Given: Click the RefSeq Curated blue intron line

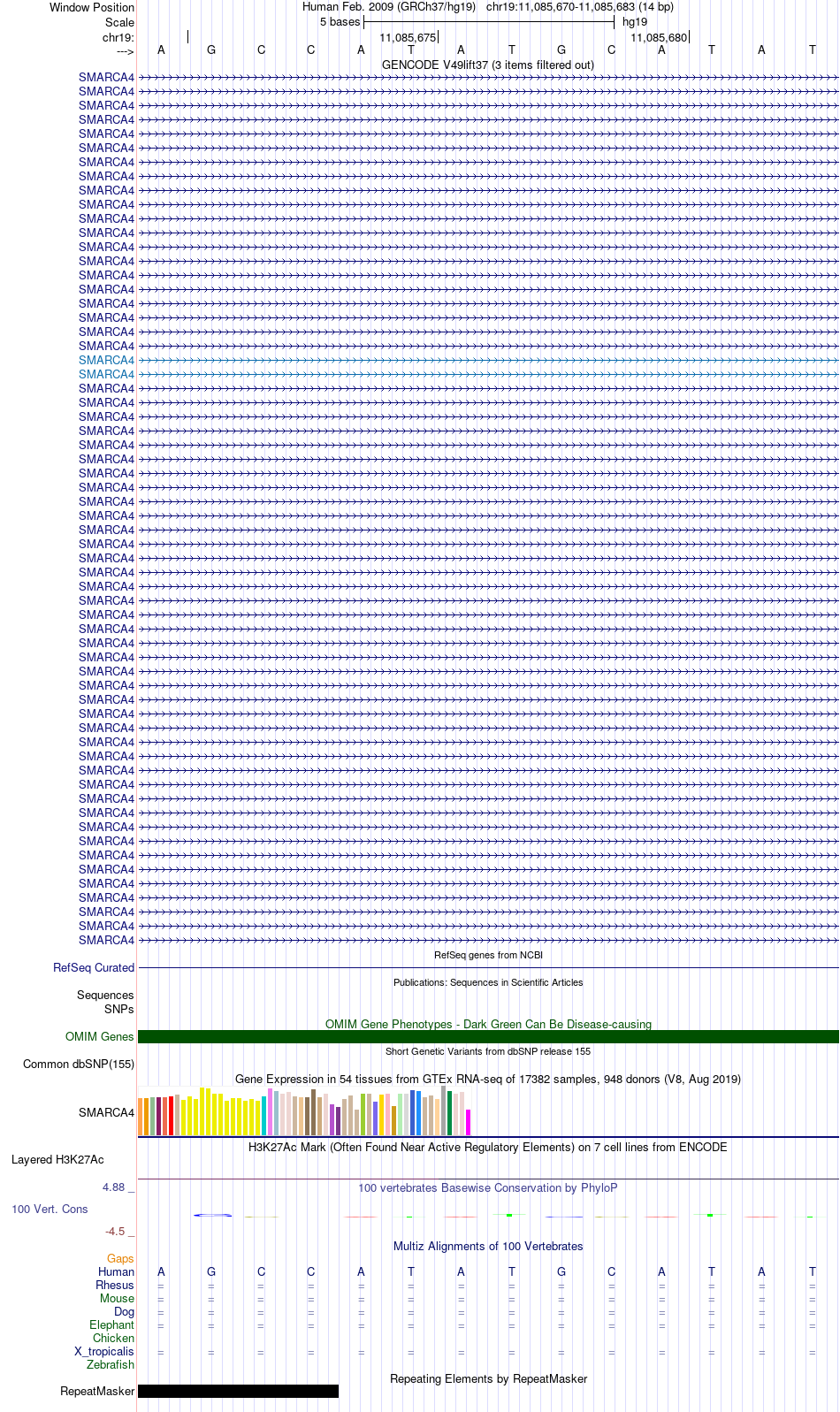Looking at the screenshot, I should 488,967.
